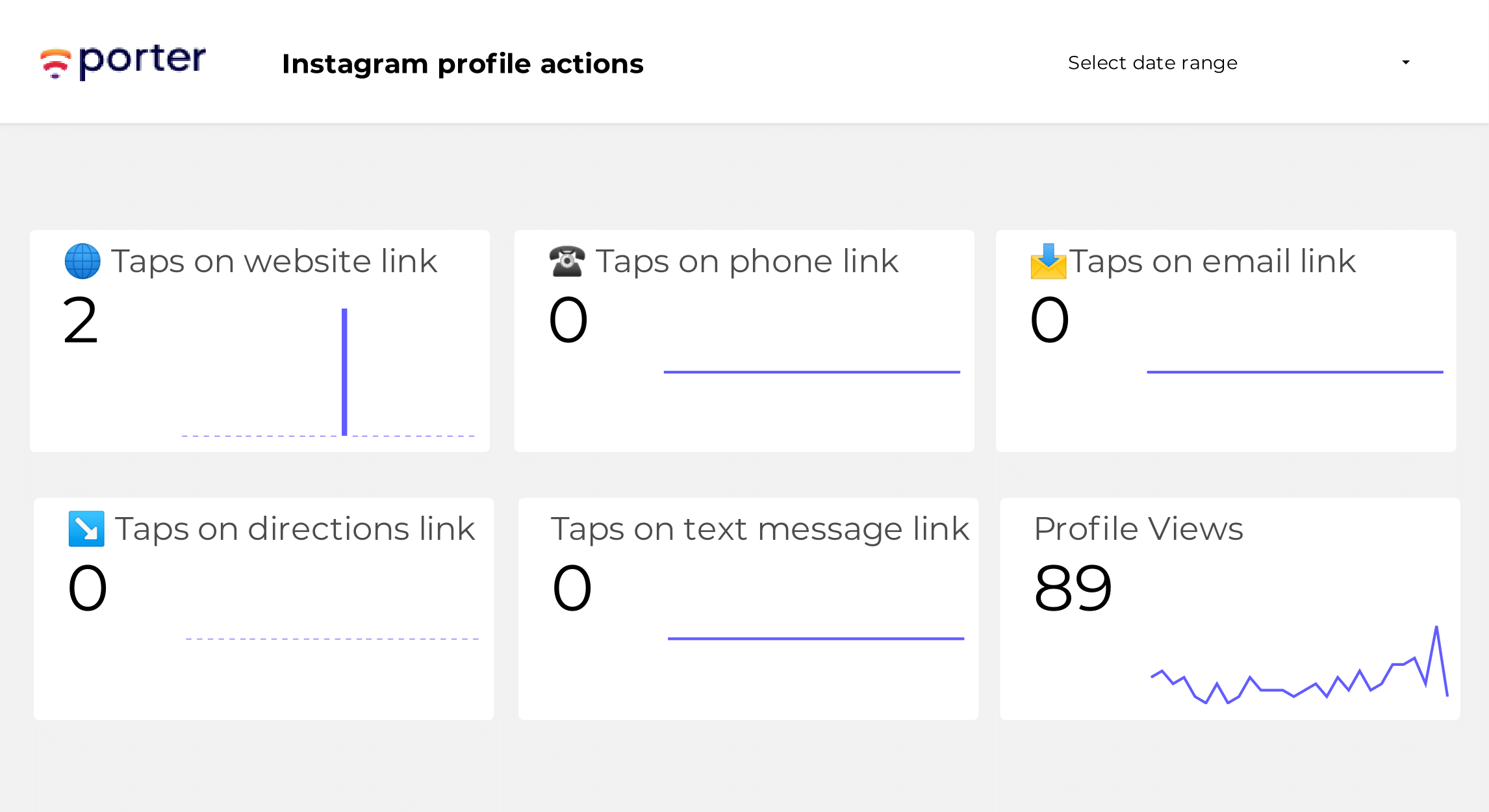Click the Taps on text message link sparkline
Image resolution: width=1489 pixels, height=812 pixels.
[816, 639]
